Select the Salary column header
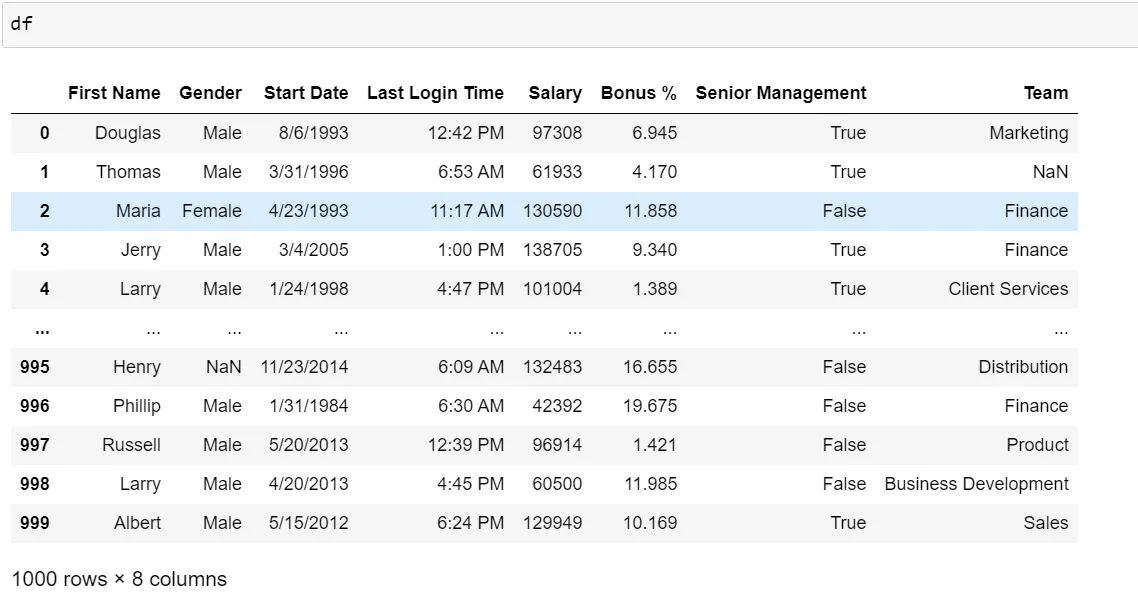The image size is (1138, 603). [x=555, y=93]
